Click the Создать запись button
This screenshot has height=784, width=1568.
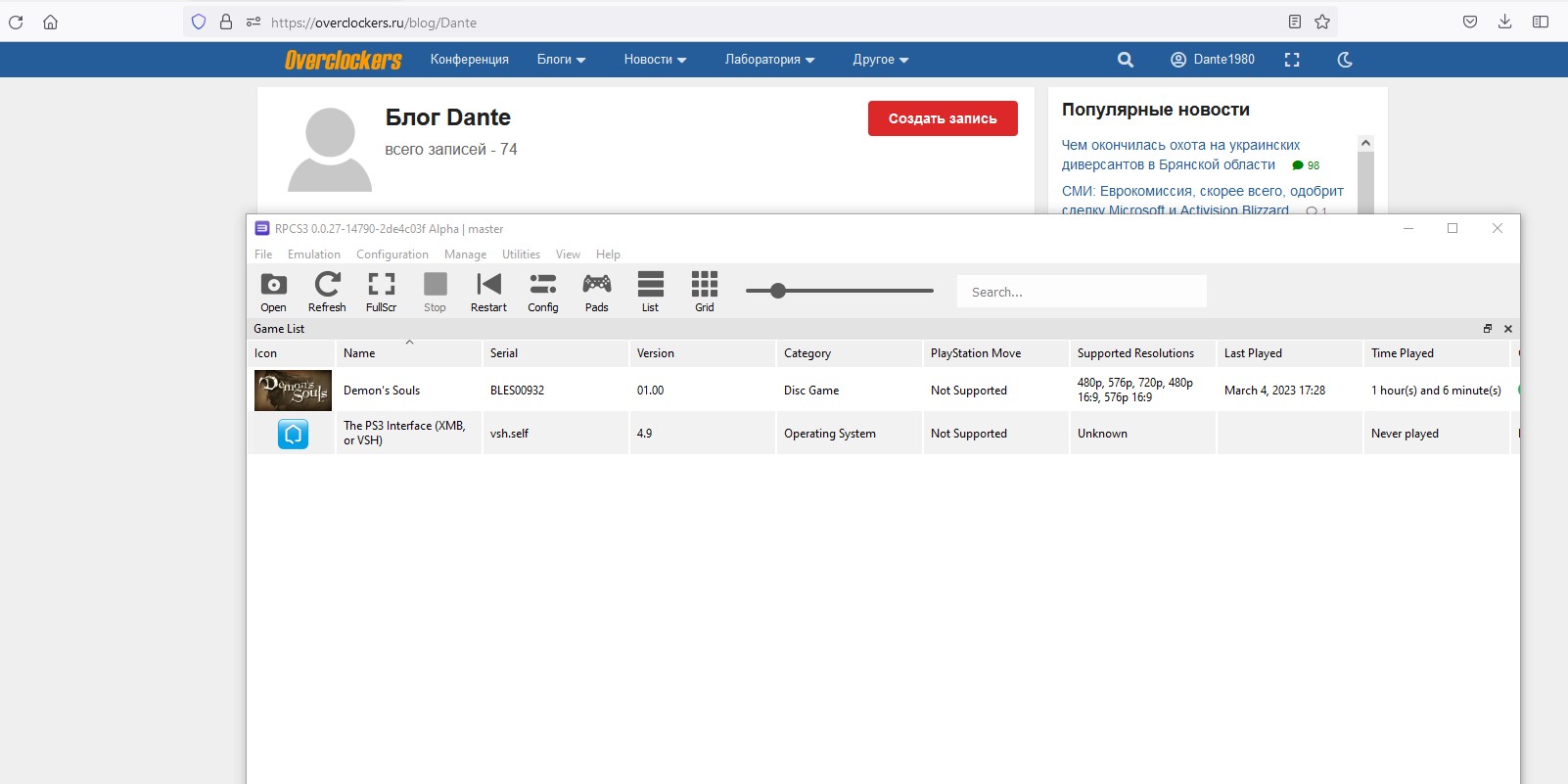pos(943,118)
